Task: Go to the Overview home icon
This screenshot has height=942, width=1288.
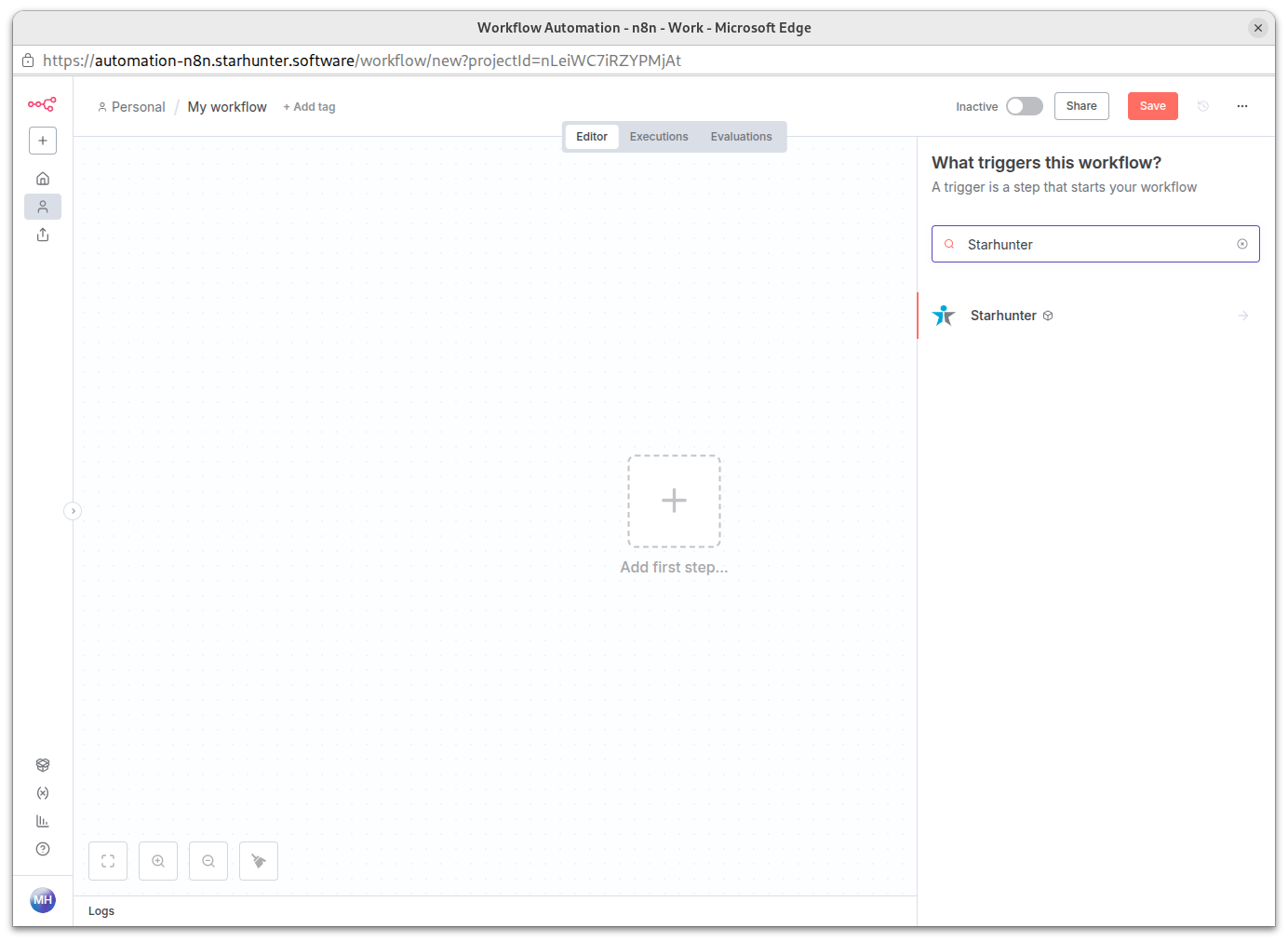Action: click(43, 179)
